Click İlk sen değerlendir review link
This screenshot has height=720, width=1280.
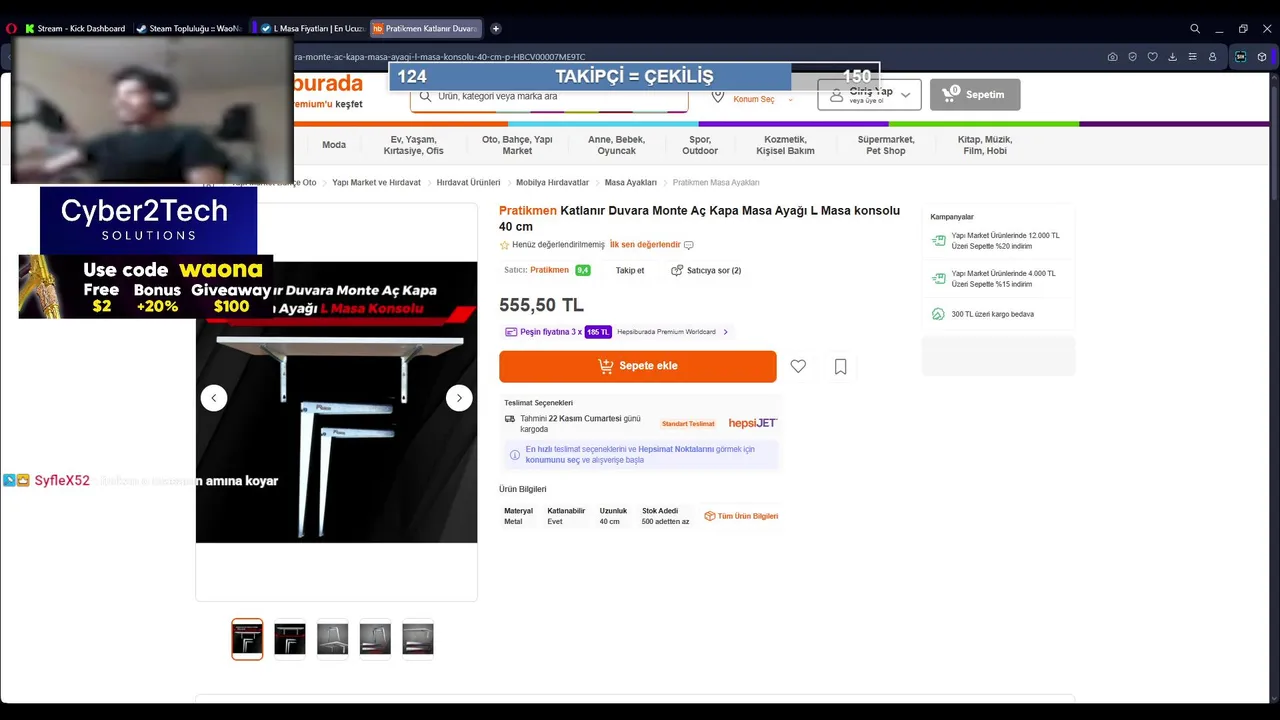[x=645, y=245]
